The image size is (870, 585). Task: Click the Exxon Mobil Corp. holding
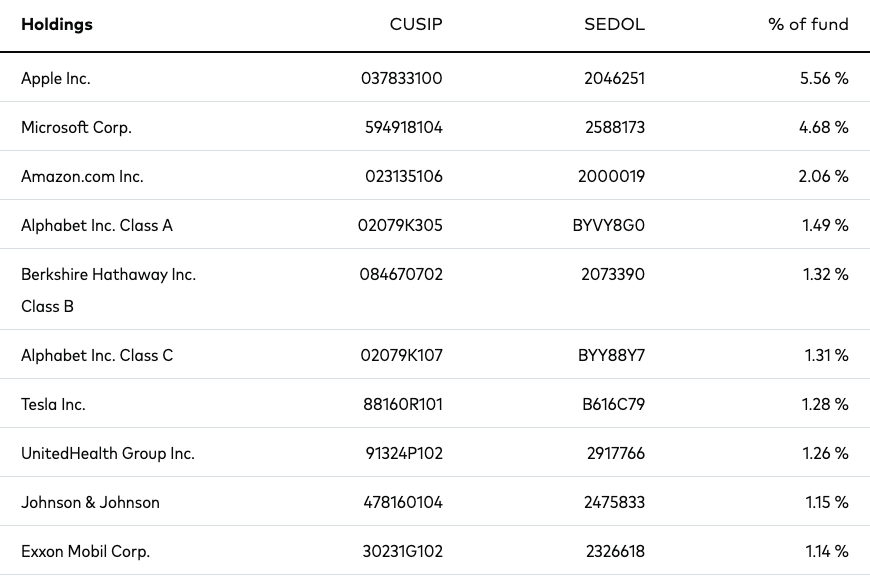pos(85,552)
